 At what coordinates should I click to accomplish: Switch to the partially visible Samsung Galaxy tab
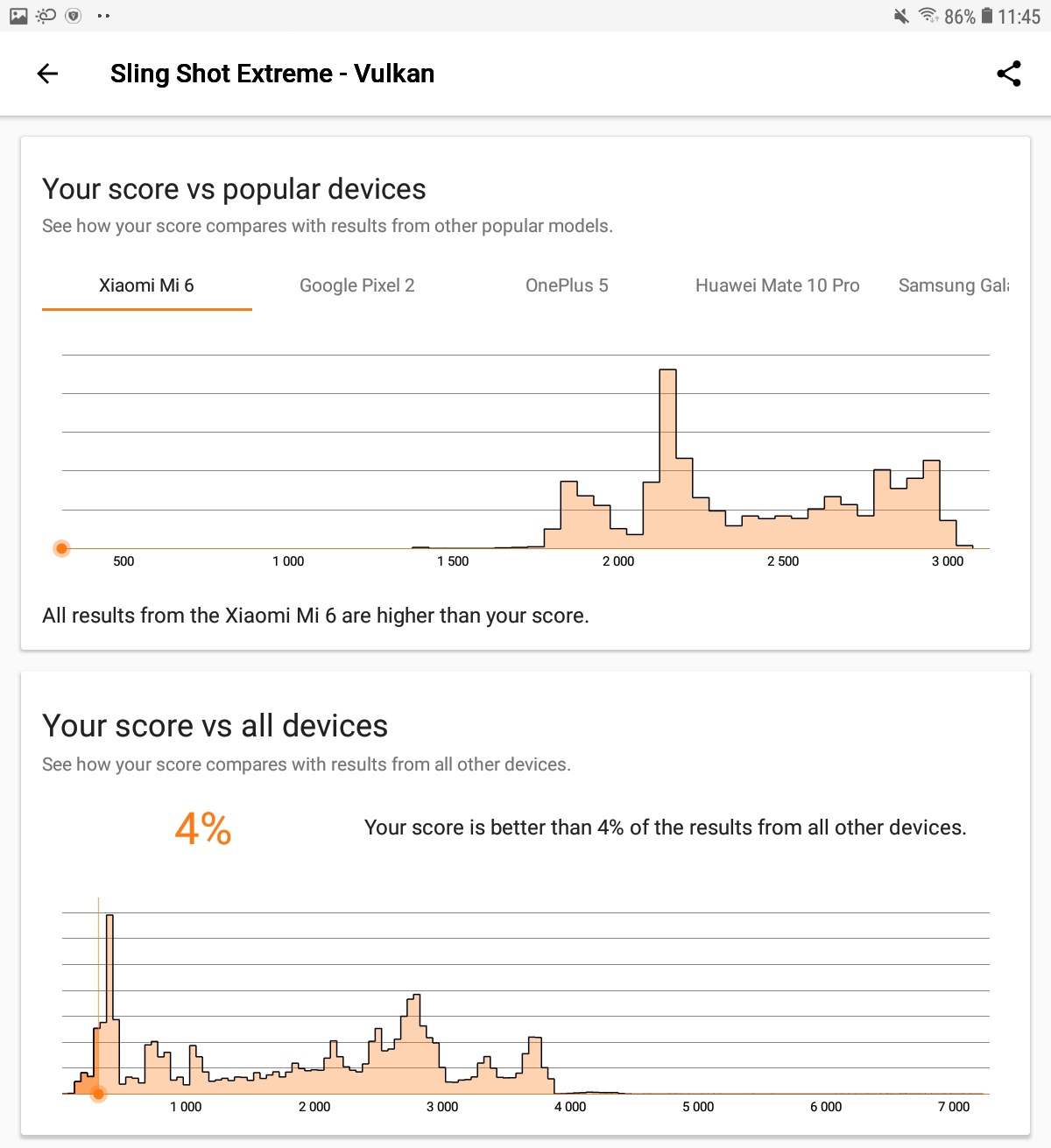(953, 285)
